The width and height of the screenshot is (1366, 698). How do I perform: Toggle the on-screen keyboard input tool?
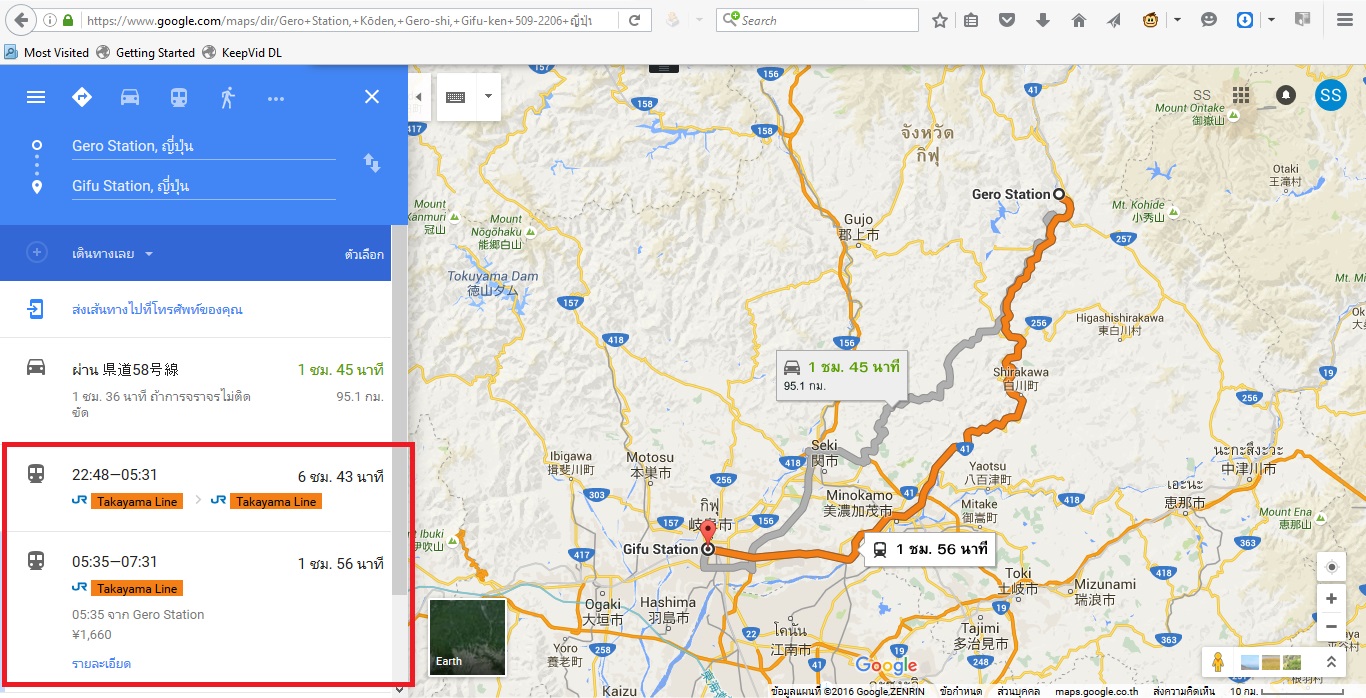pos(456,97)
